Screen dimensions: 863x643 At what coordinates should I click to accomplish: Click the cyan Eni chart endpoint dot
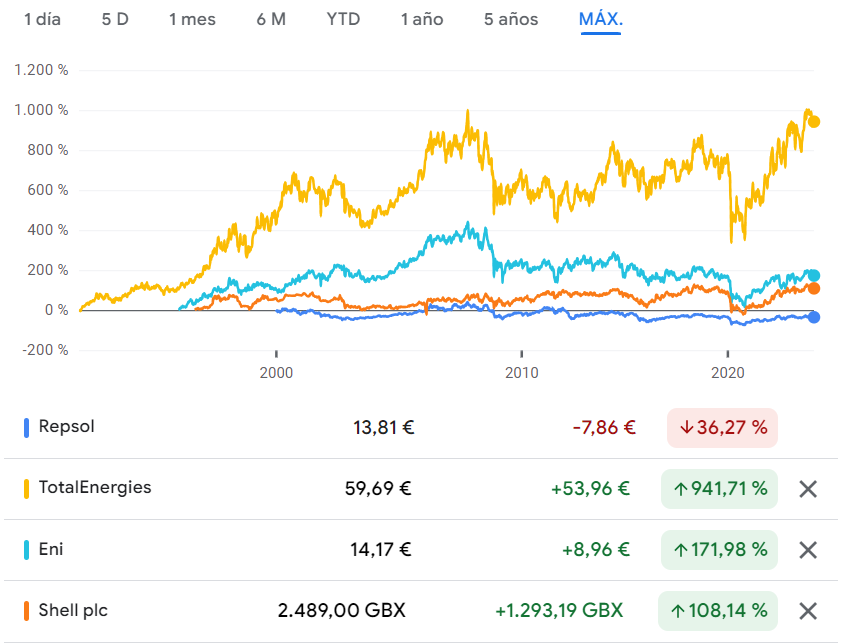click(814, 276)
